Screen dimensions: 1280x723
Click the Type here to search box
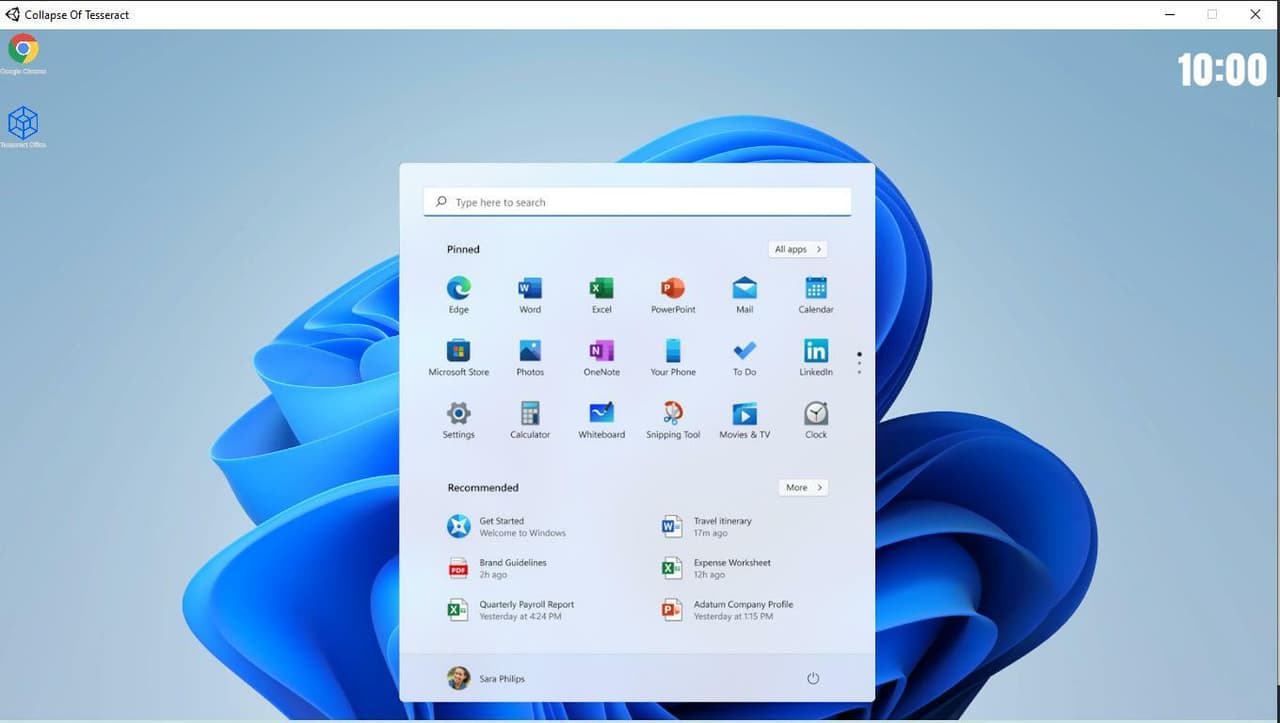637,202
